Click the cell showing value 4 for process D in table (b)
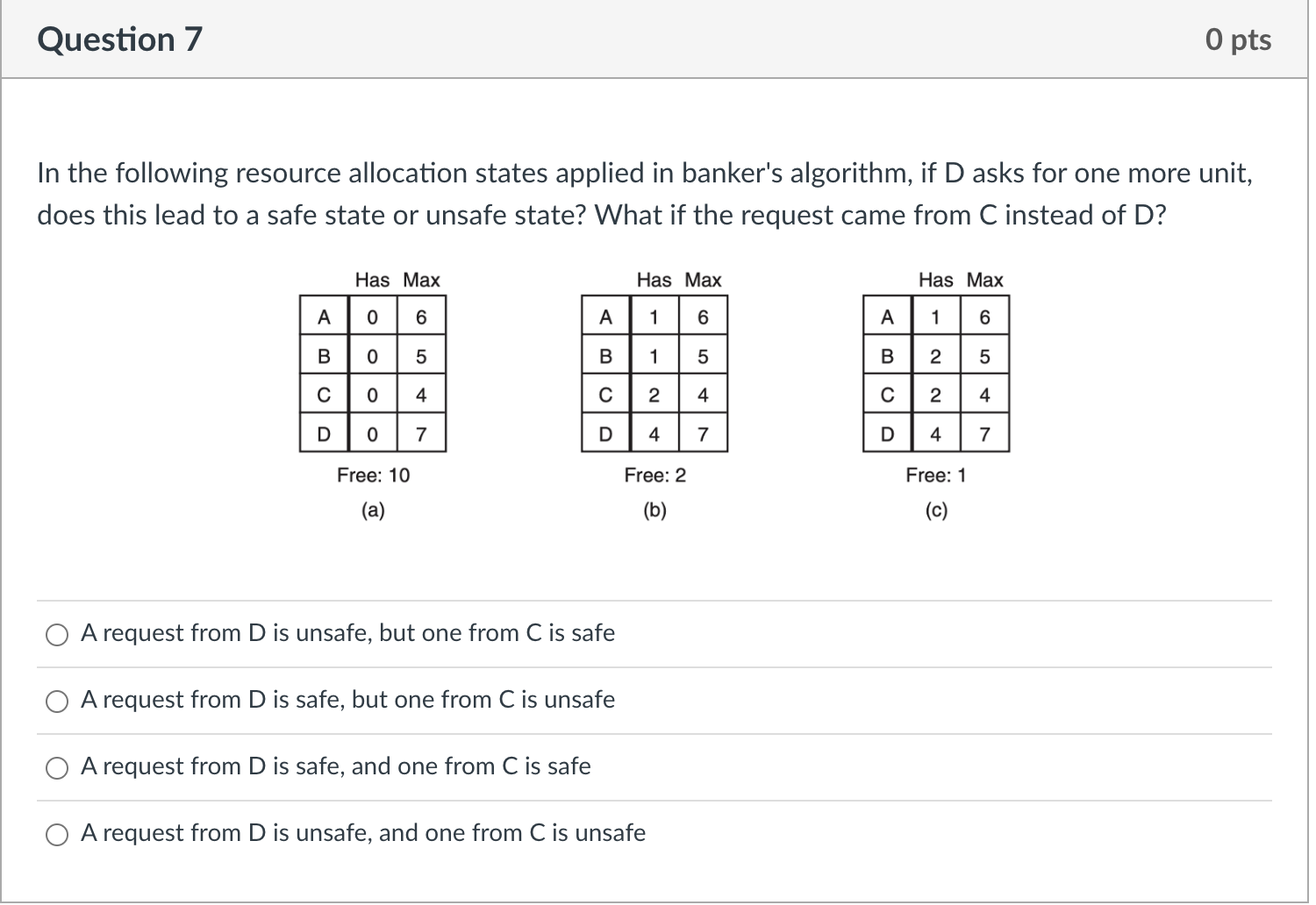 pos(654,433)
